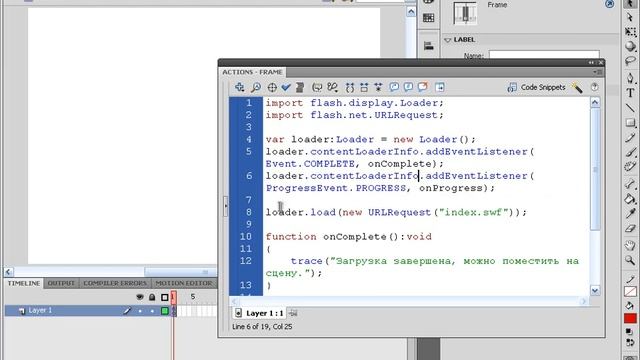This screenshot has height=360, width=640.
Task: Select the 3D Rotation tool
Action: 630,46
